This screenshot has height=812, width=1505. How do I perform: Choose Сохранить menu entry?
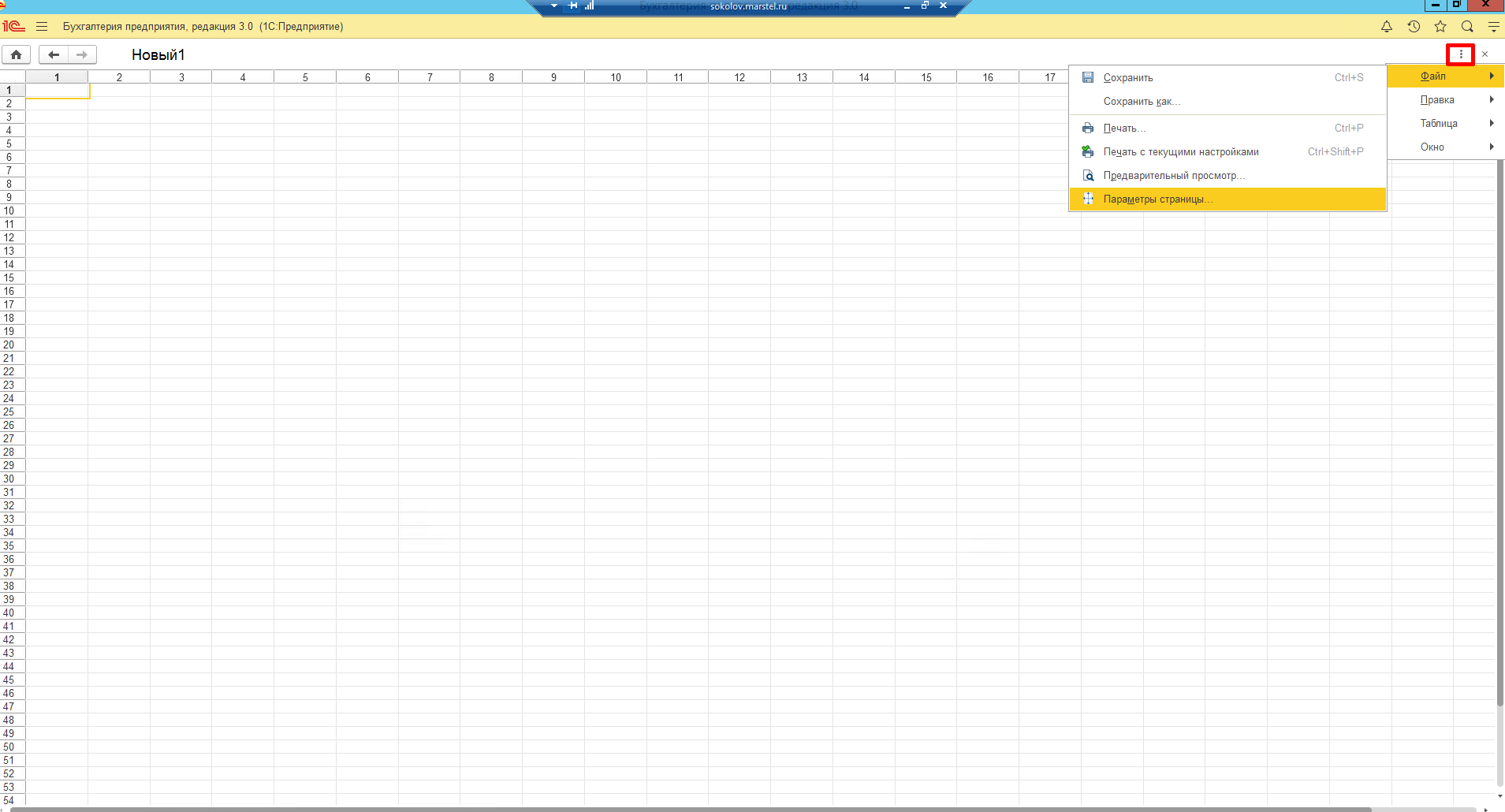point(1227,77)
